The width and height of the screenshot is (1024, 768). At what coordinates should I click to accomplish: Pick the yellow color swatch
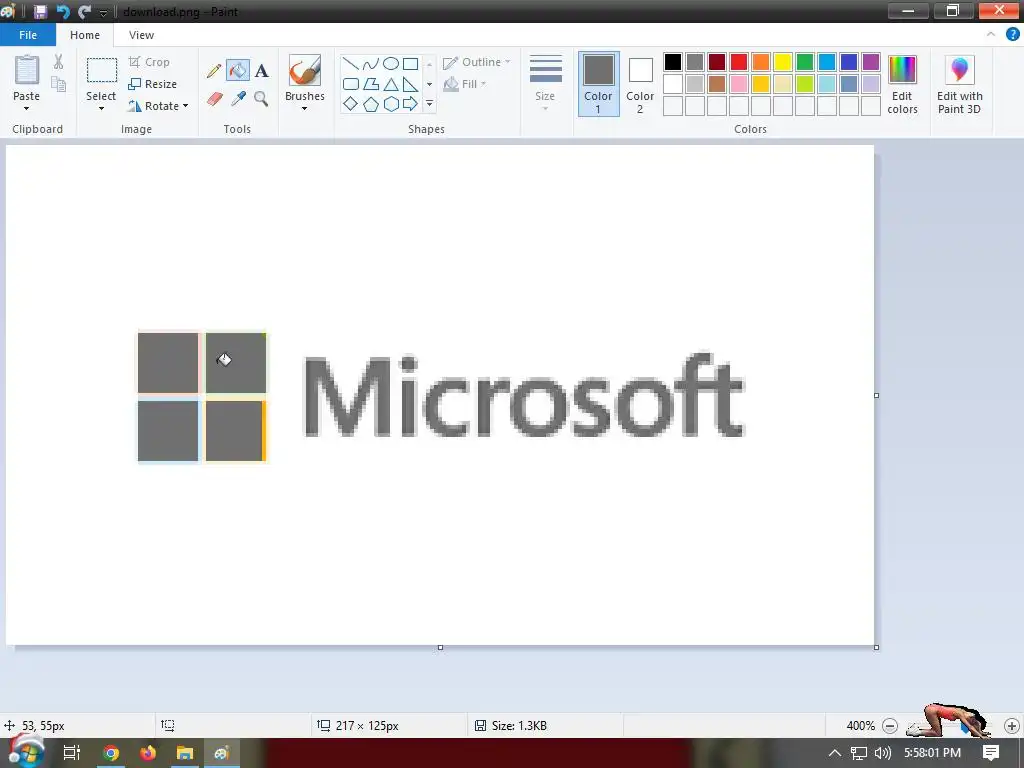tap(783, 62)
